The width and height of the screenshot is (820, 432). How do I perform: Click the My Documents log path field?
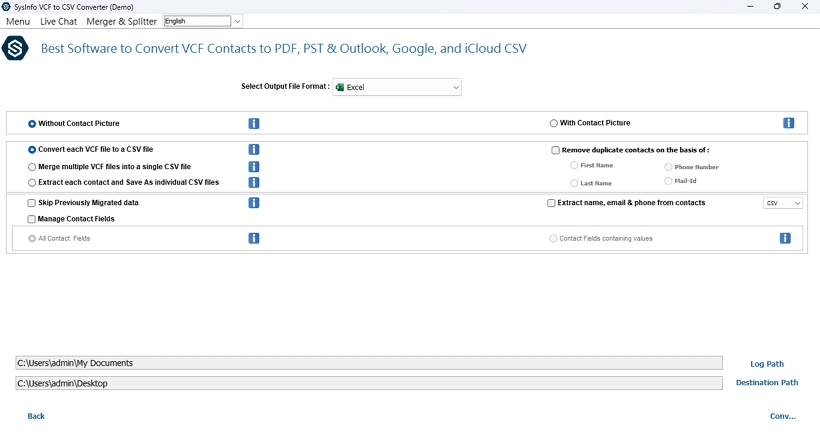click(369, 363)
